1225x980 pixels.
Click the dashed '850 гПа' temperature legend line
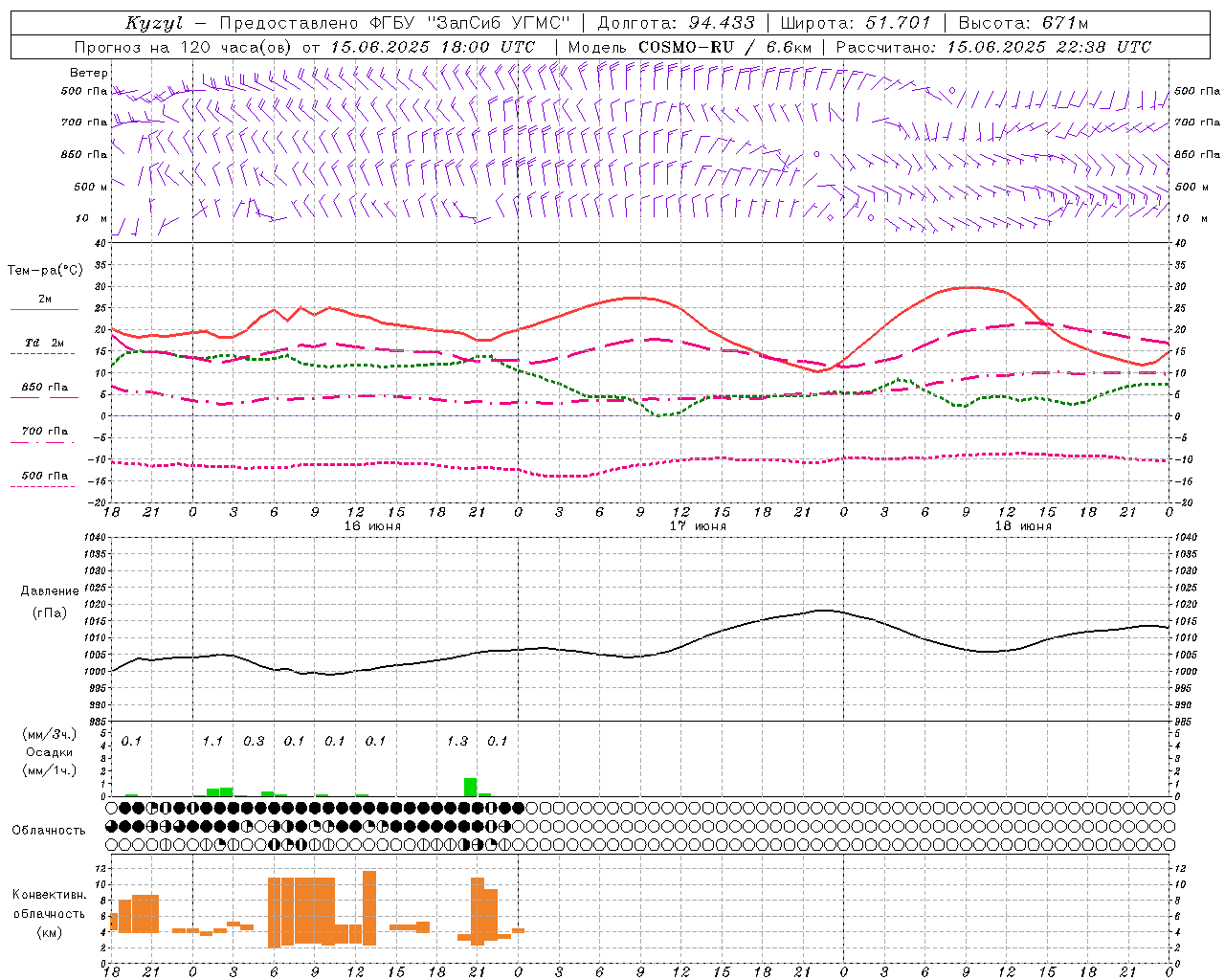click(44, 397)
